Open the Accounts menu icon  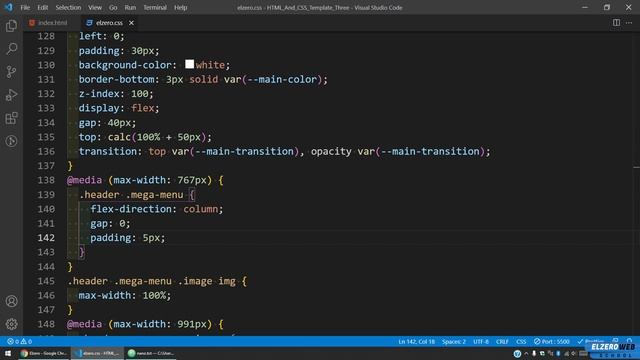pyautogui.click(x=11, y=301)
